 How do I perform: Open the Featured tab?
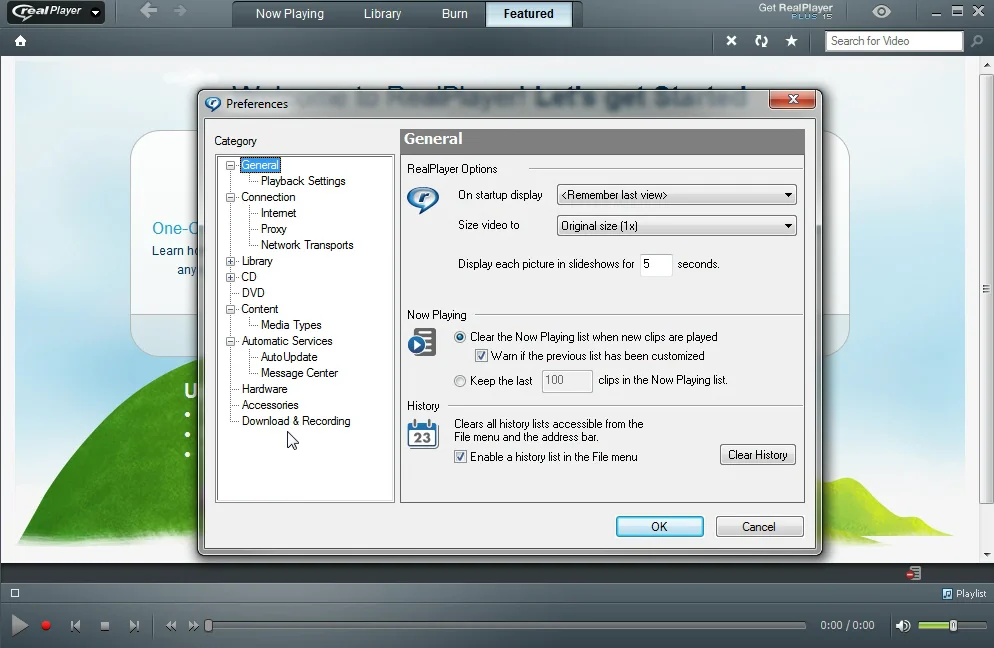click(529, 14)
